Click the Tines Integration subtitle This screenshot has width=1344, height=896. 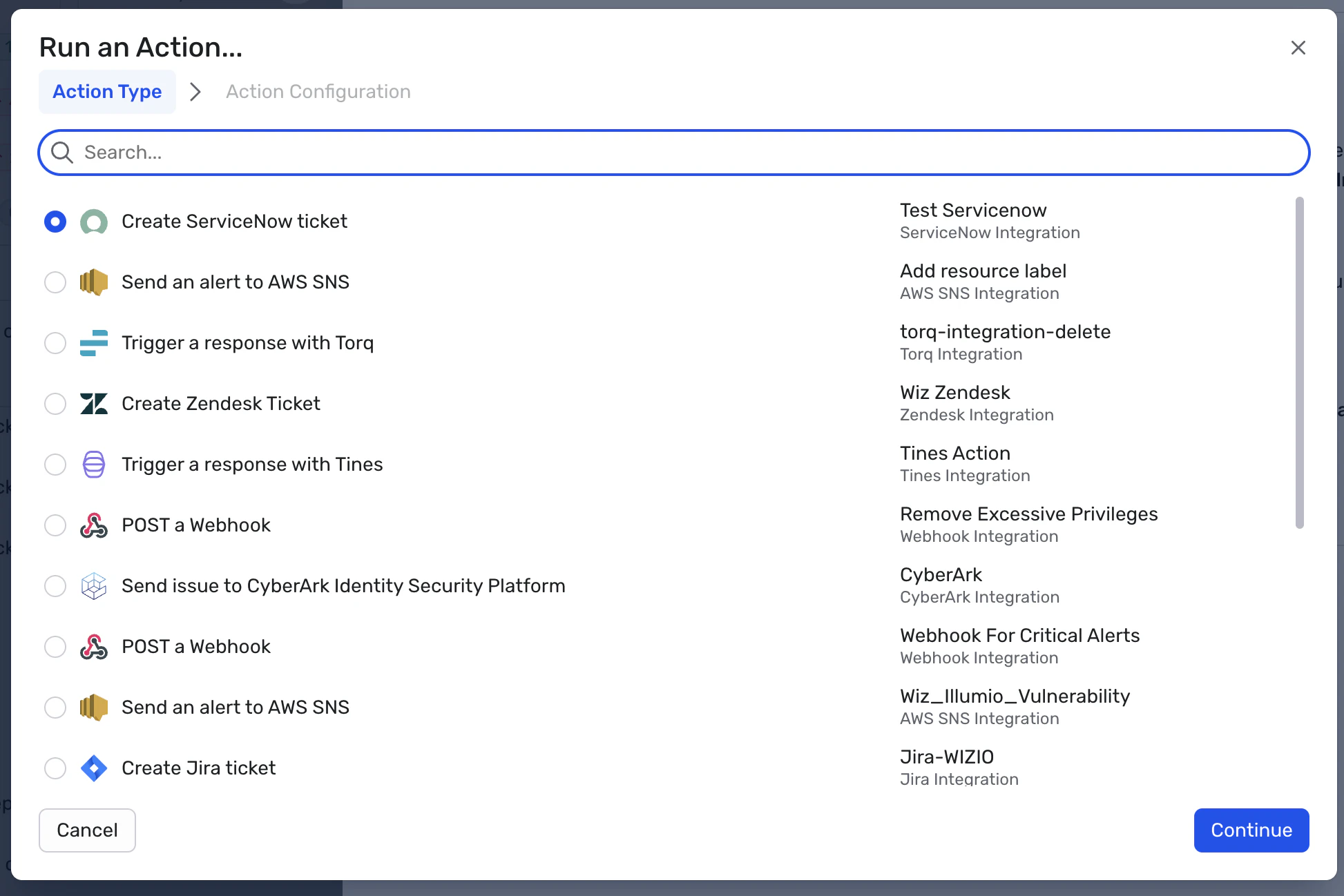tap(965, 476)
